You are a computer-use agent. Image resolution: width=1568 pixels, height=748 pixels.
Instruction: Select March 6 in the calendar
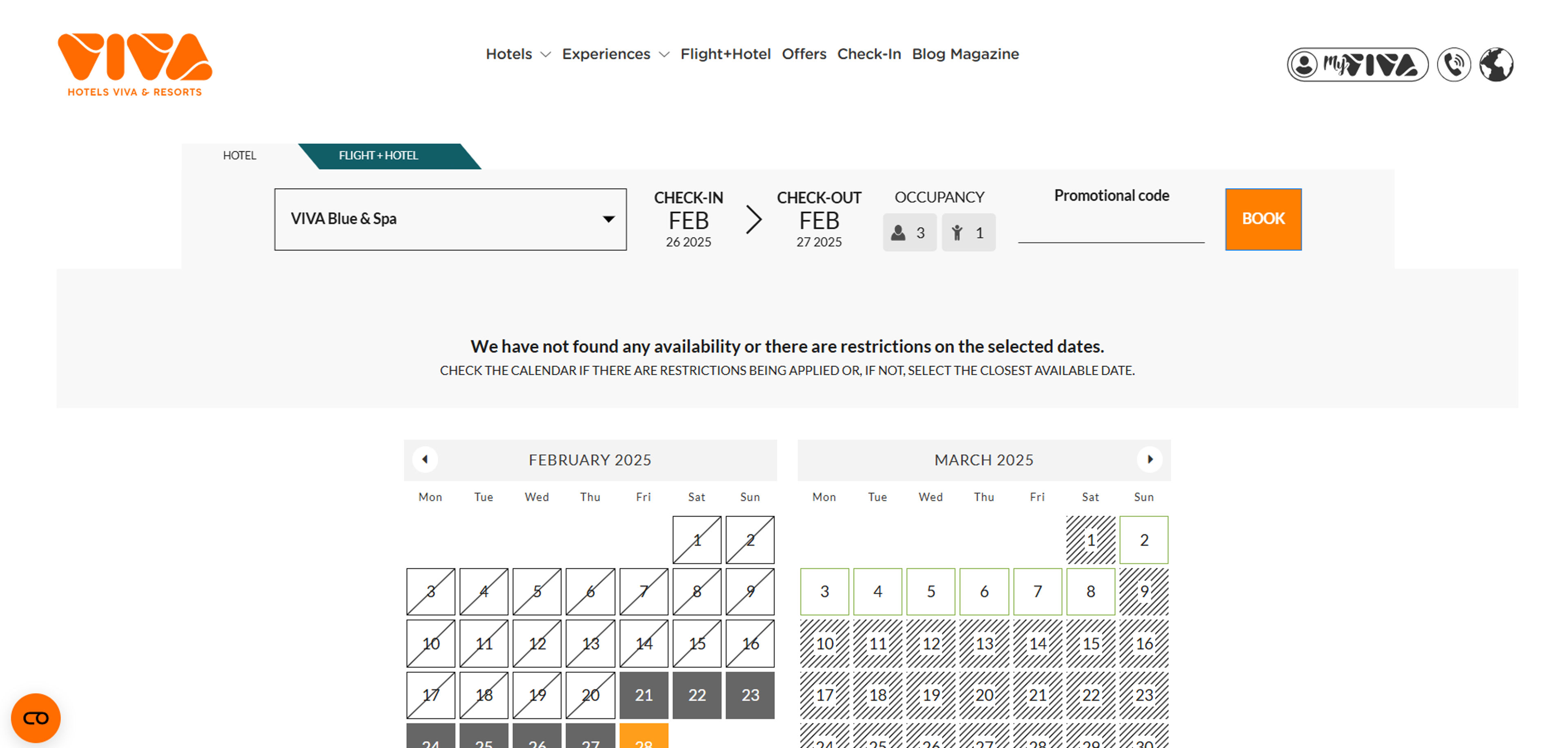[984, 592]
